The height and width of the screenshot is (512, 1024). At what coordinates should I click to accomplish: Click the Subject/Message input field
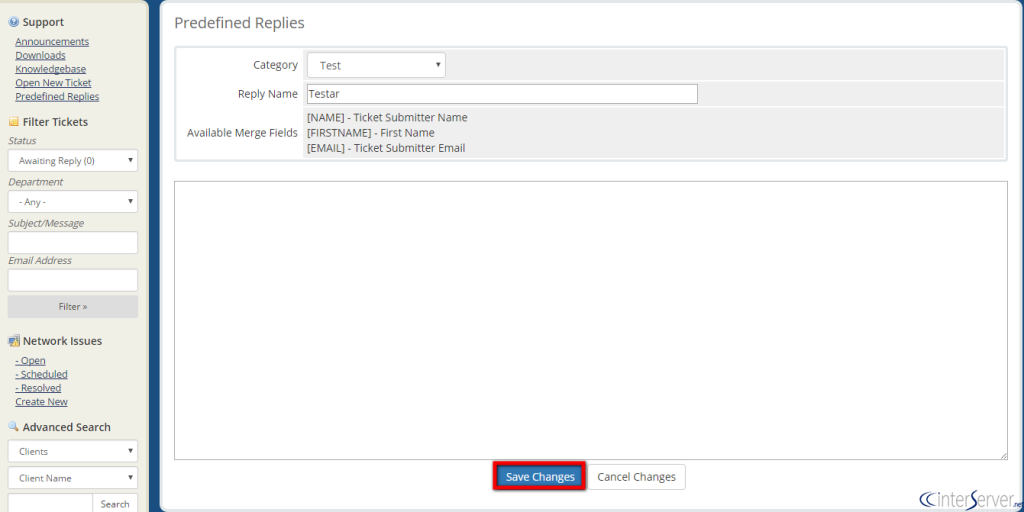click(x=72, y=242)
